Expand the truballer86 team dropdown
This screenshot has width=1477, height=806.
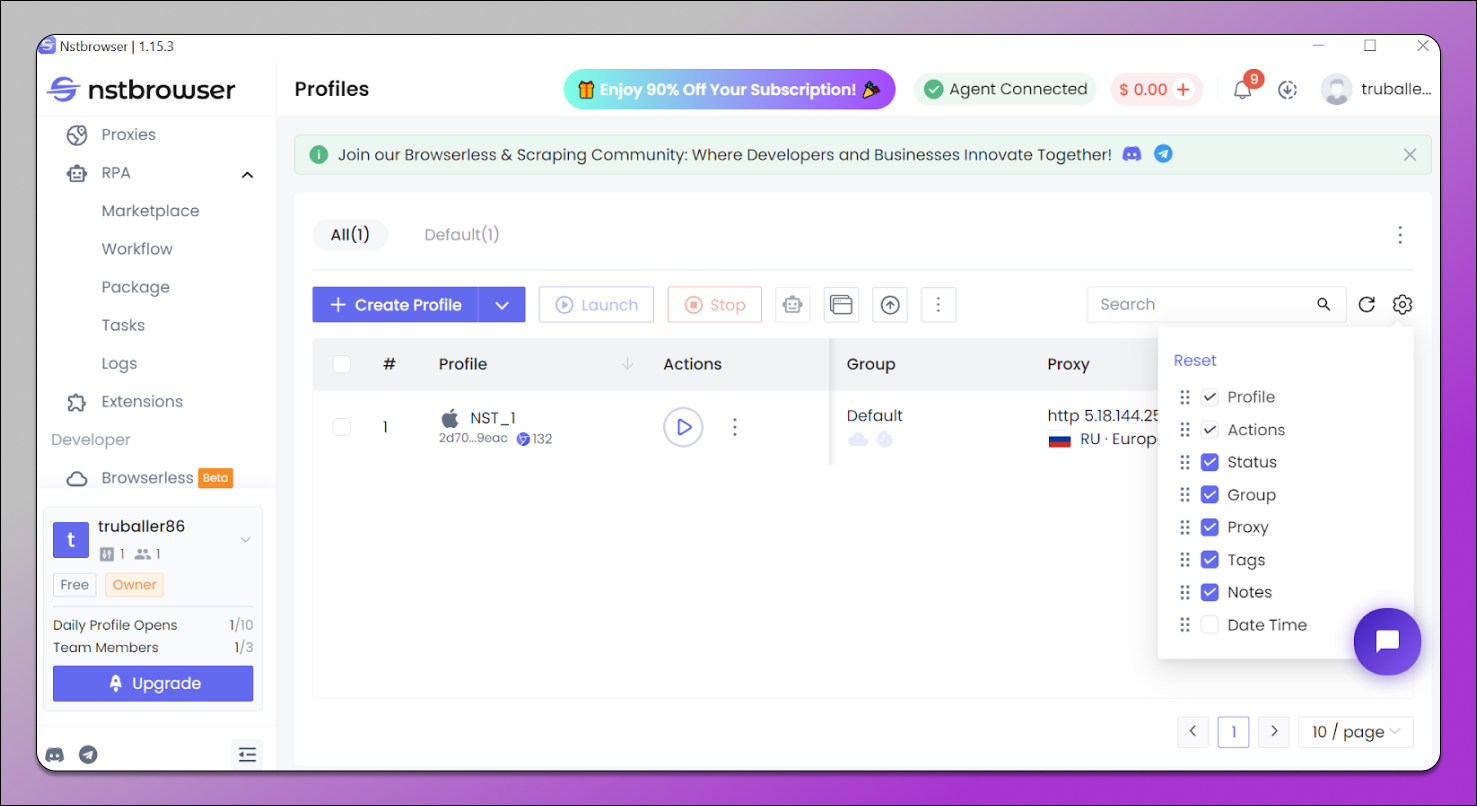(245, 540)
